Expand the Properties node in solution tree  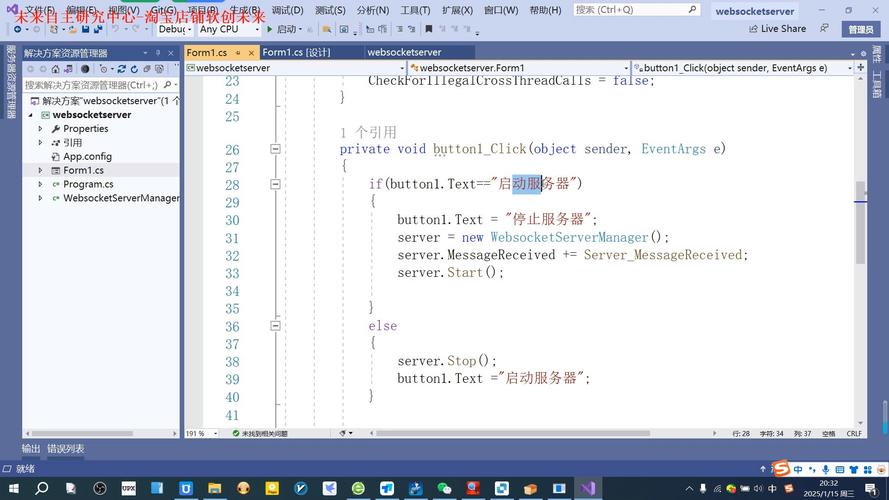pyautogui.click(x=41, y=129)
